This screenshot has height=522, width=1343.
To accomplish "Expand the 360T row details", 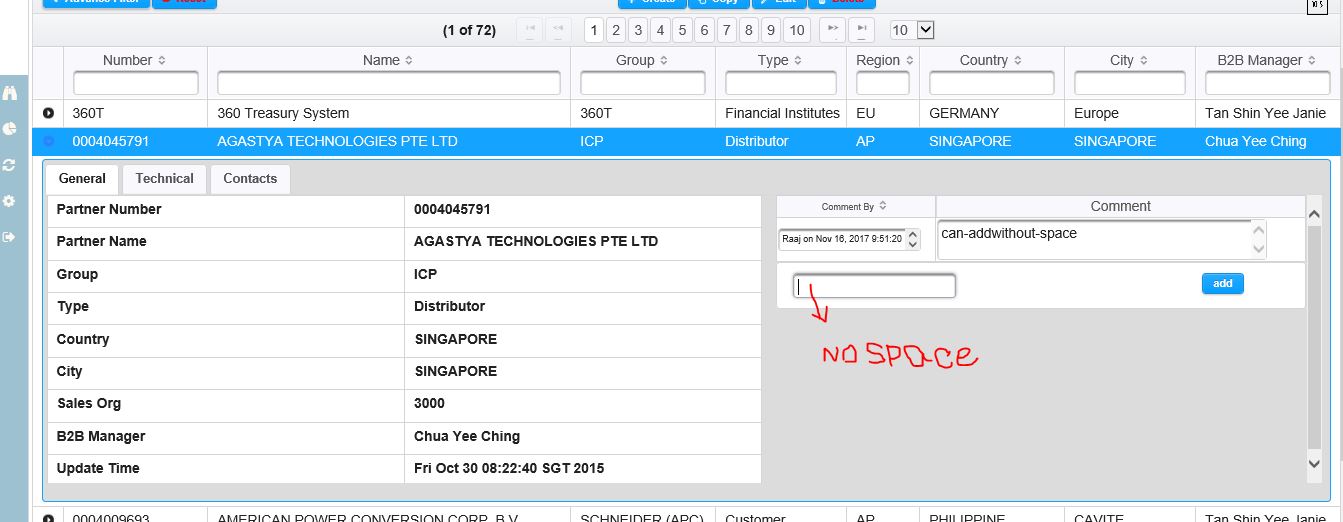I will click(x=48, y=113).
